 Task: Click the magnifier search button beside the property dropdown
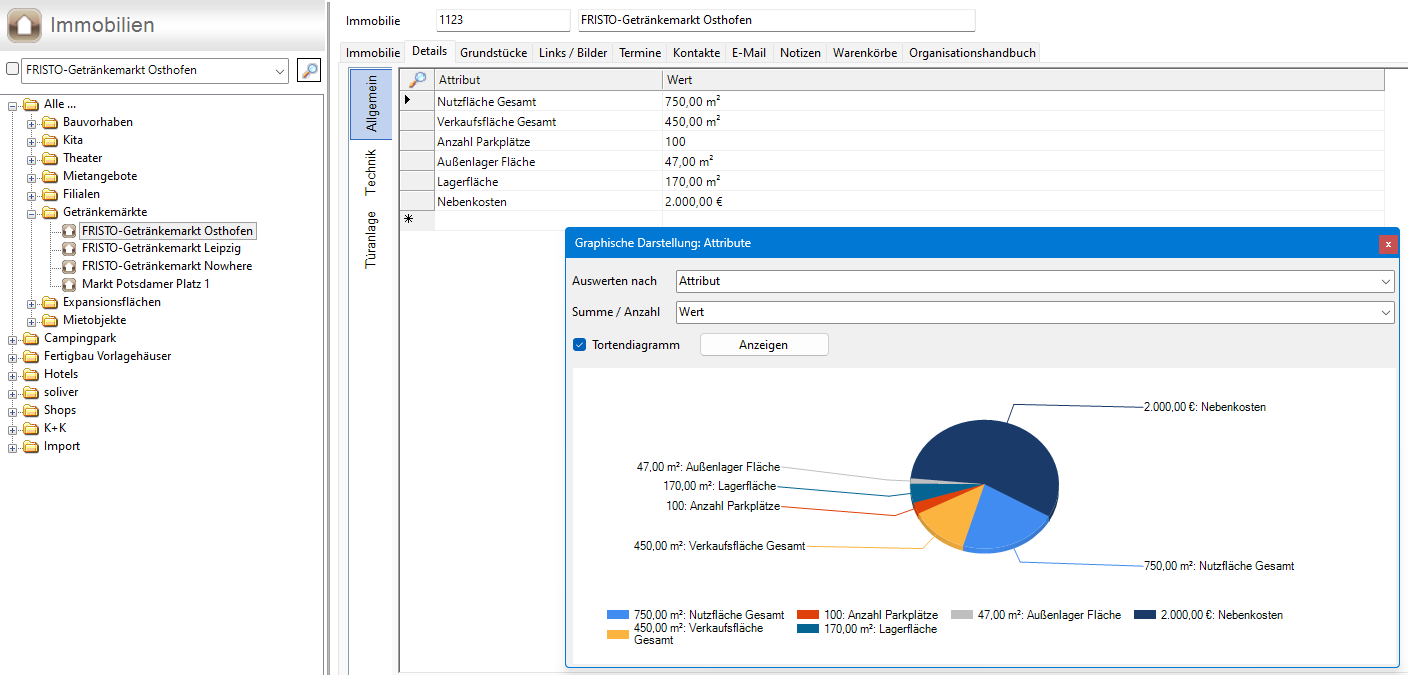[x=309, y=70]
